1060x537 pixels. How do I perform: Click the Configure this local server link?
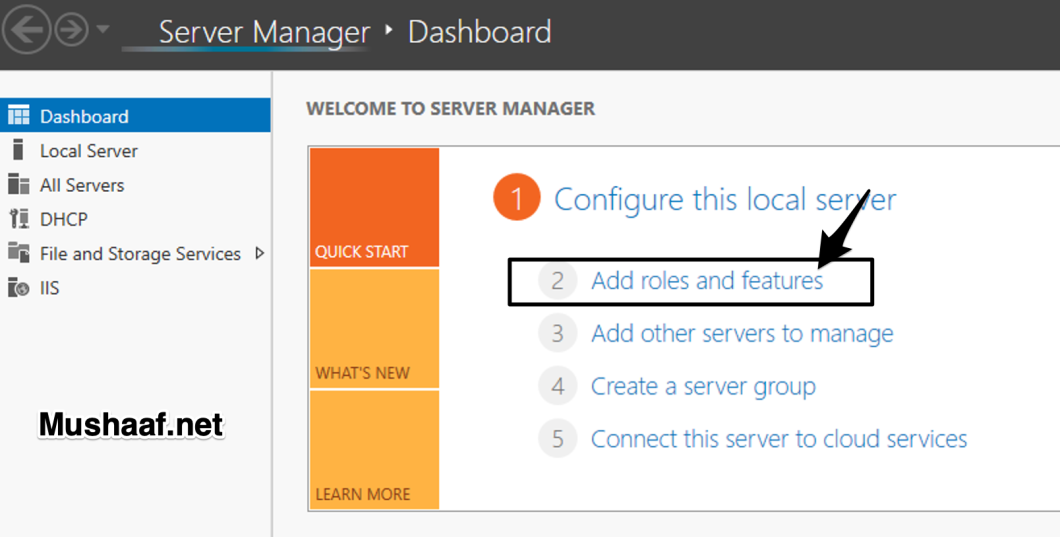724,199
